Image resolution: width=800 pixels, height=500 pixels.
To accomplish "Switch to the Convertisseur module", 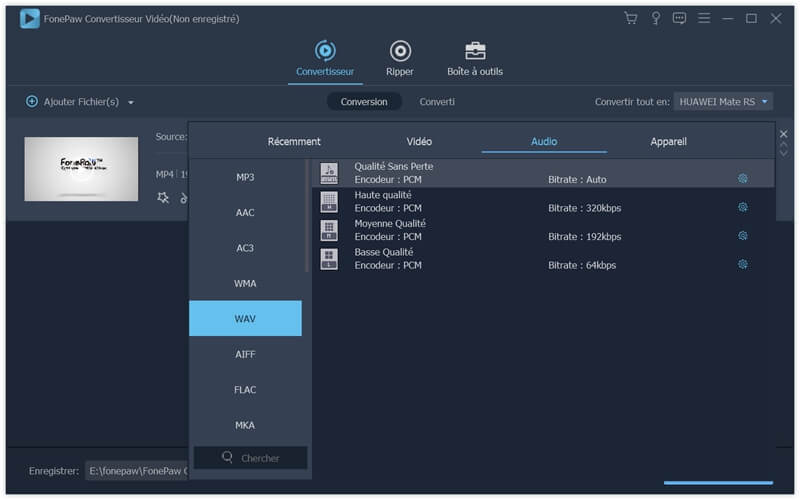I will point(325,59).
